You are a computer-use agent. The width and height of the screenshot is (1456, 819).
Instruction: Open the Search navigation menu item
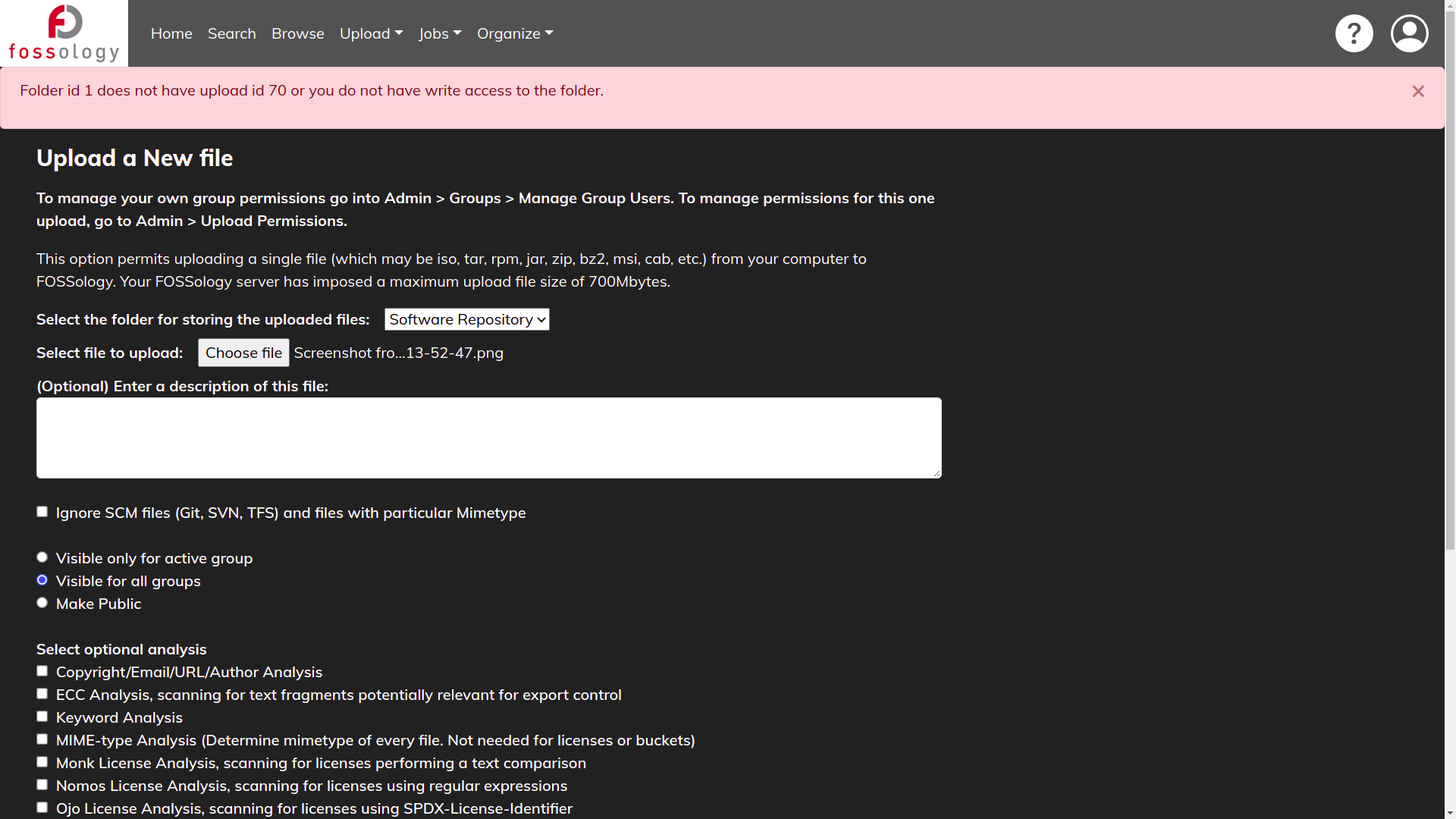point(231,33)
